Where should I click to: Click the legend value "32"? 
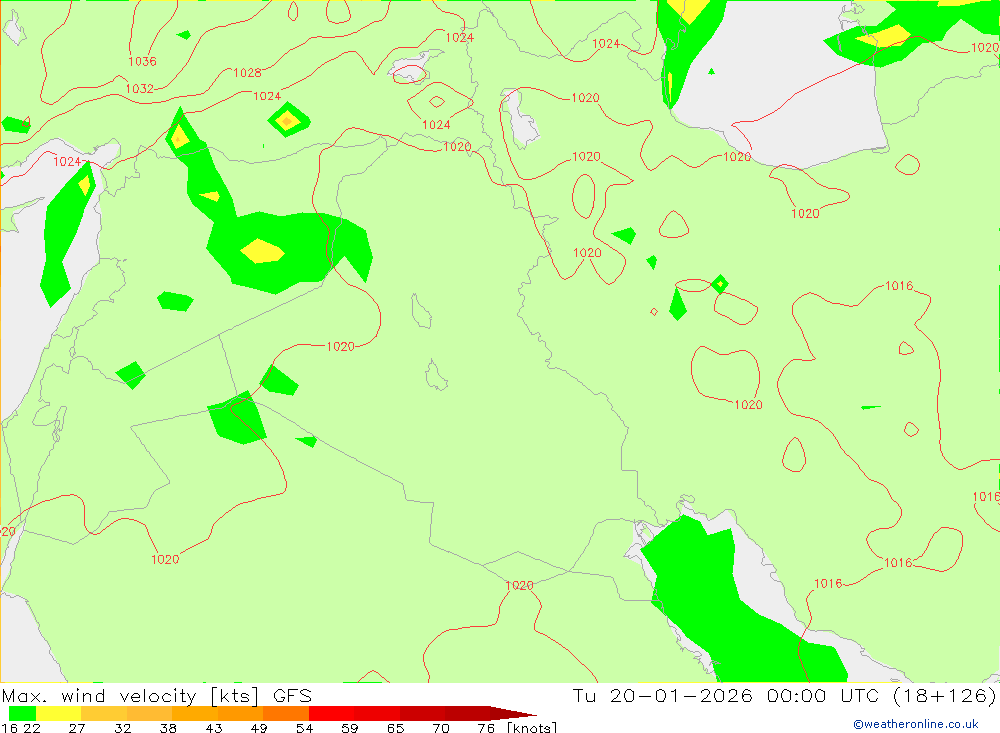click(122, 728)
